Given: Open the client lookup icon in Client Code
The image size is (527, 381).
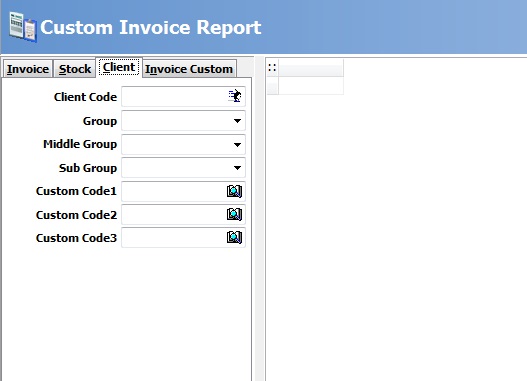Looking at the screenshot, I should point(235,96).
